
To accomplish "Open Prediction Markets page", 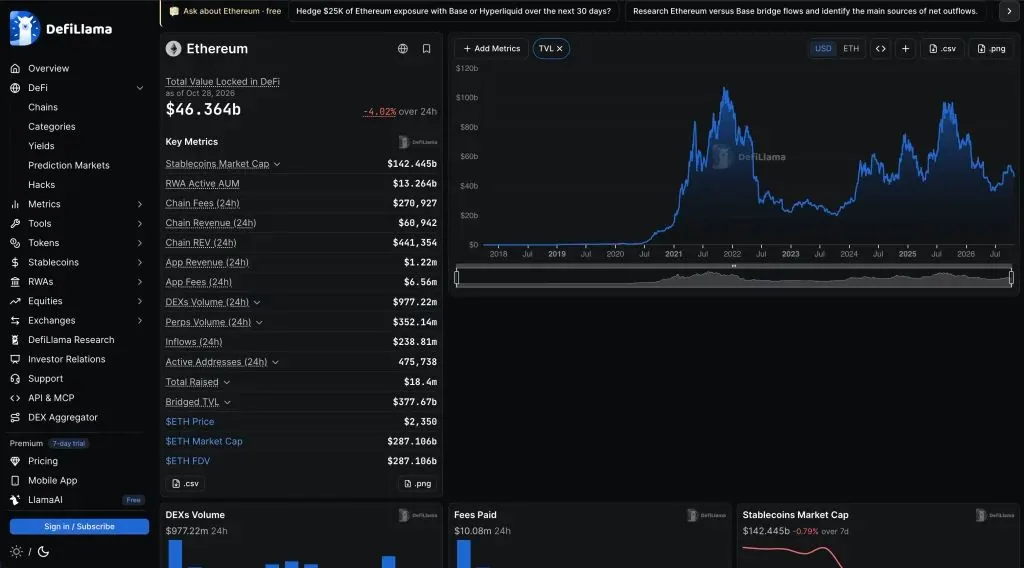I will tap(69, 166).
